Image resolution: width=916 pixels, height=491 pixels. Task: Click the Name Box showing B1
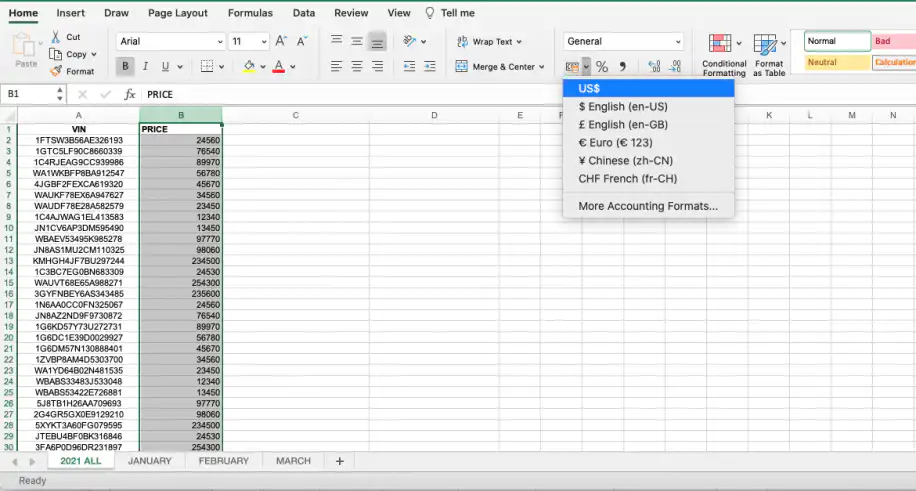(x=33, y=94)
